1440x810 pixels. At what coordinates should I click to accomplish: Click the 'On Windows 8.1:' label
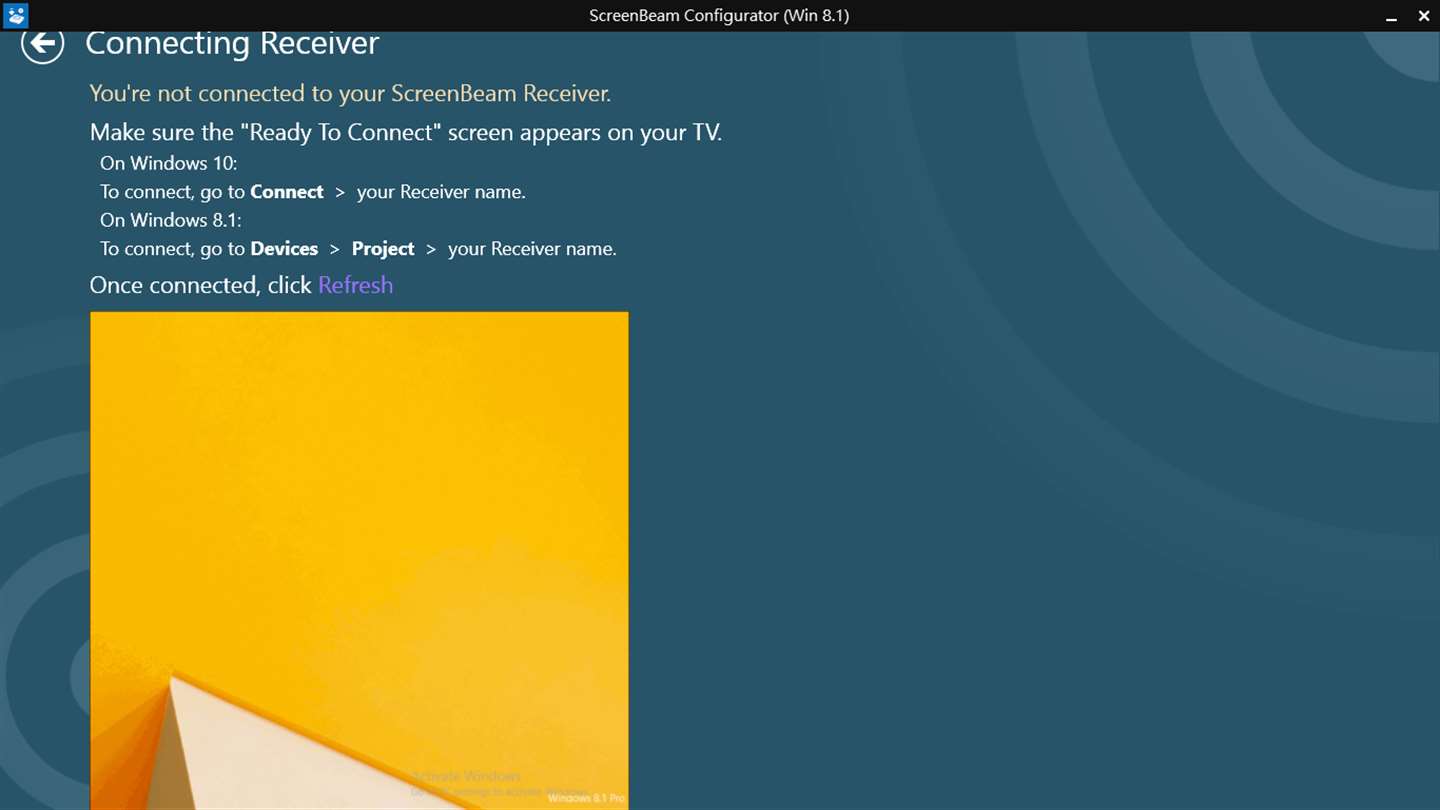pos(171,220)
